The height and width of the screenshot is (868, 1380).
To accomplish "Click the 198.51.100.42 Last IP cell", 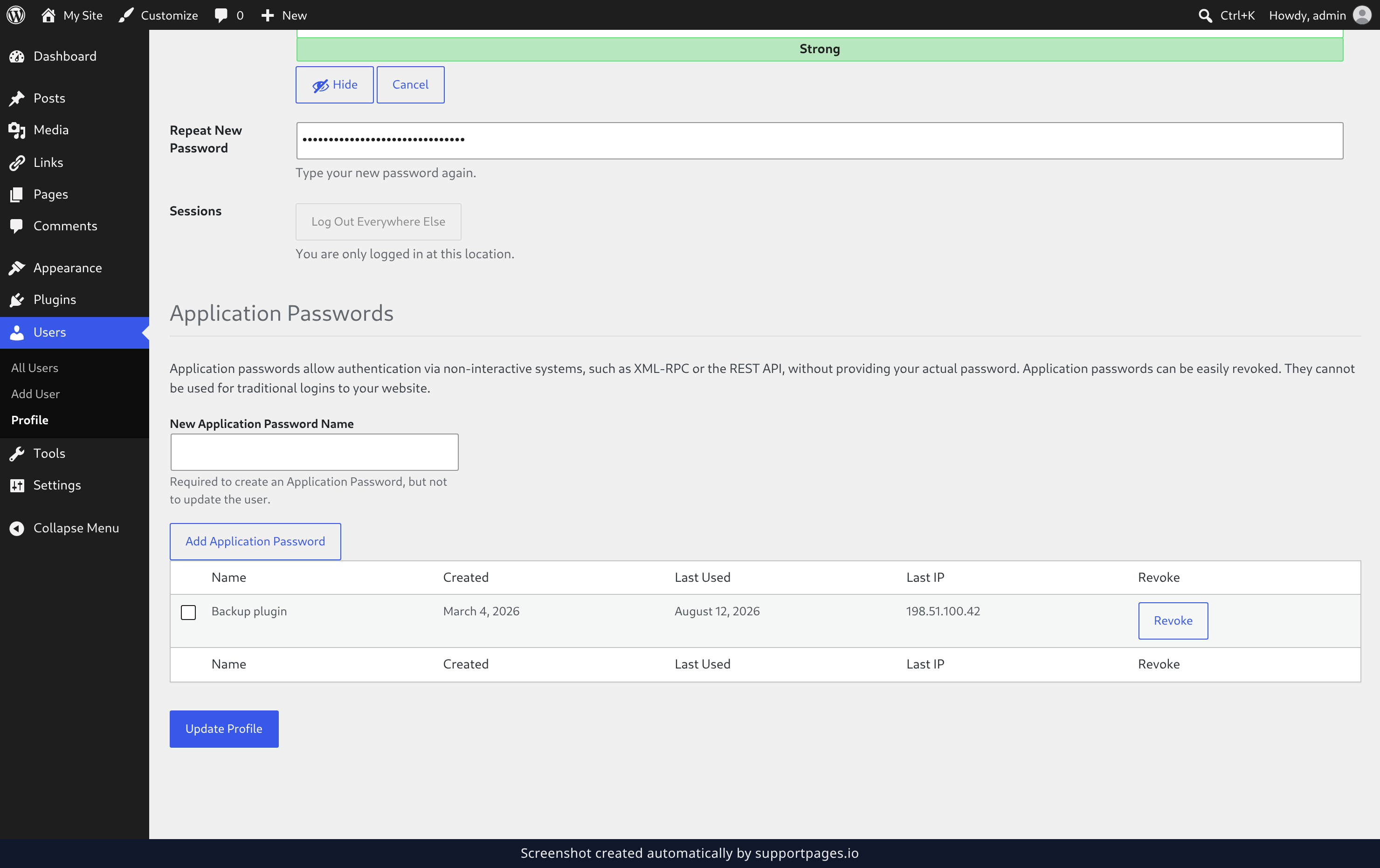I will [943, 611].
